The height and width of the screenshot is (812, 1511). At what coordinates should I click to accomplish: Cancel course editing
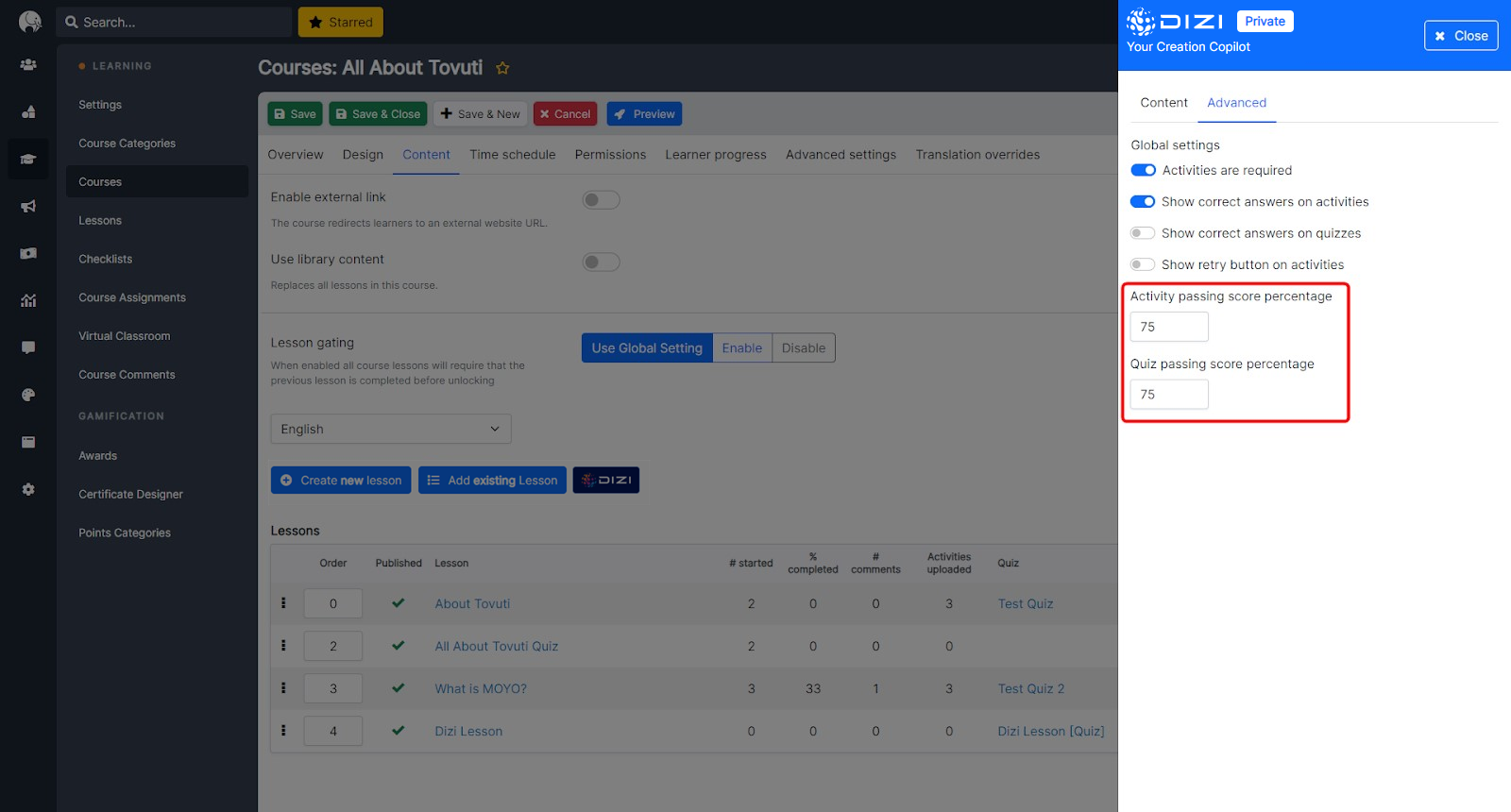pos(565,114)
